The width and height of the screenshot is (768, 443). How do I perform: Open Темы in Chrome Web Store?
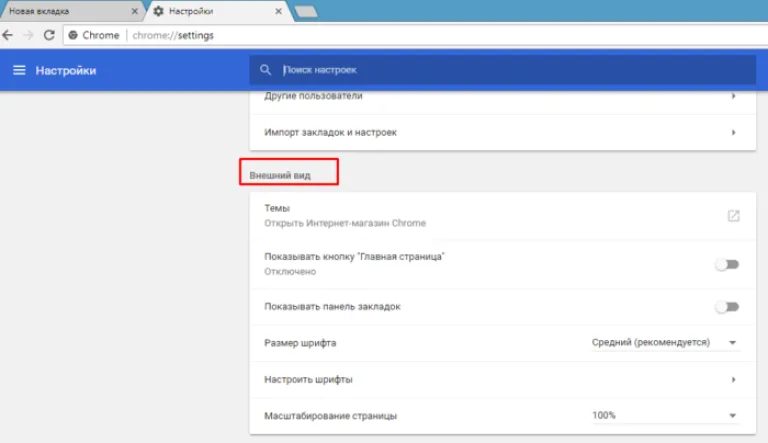[503, 216]
